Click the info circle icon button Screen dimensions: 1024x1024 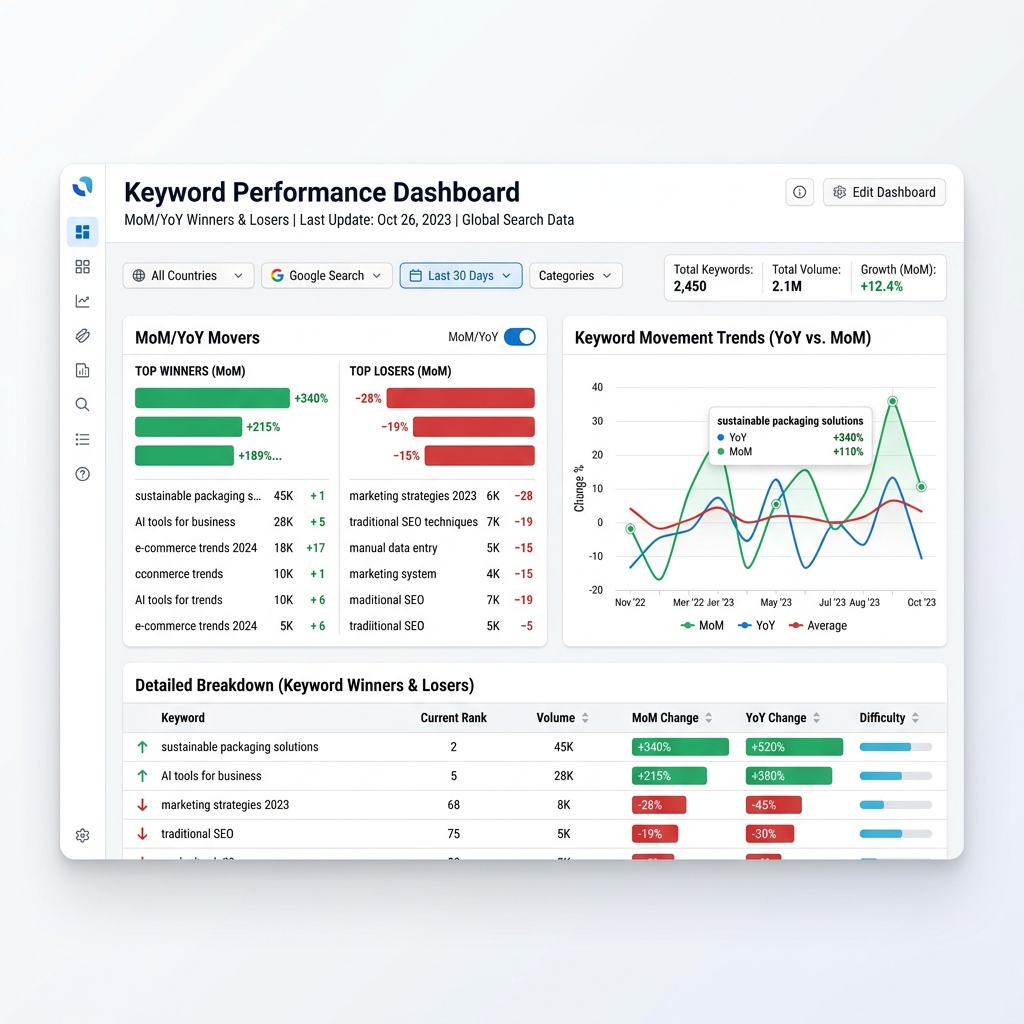[799, 192]
